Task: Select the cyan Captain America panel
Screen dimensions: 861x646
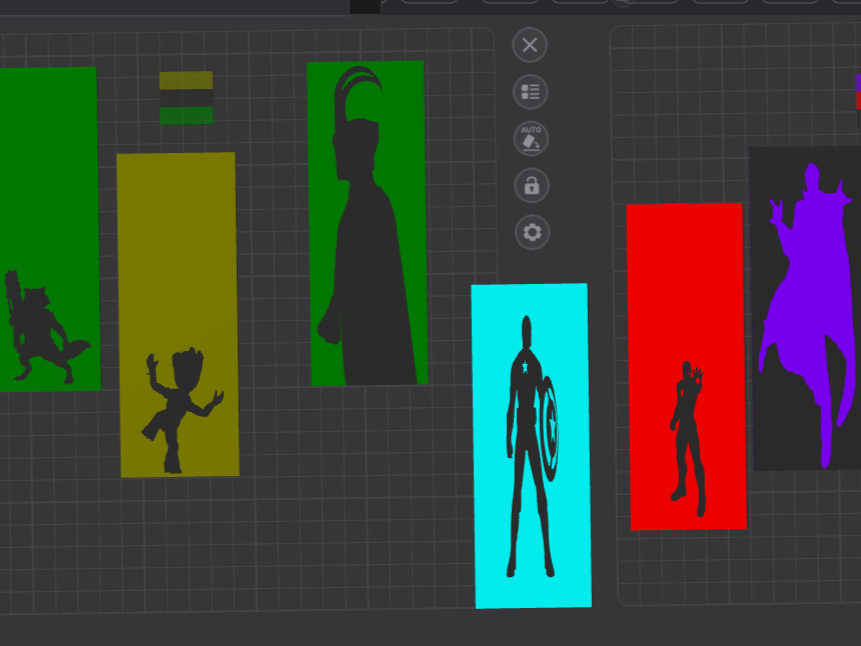Action: (x=532, y=446)
